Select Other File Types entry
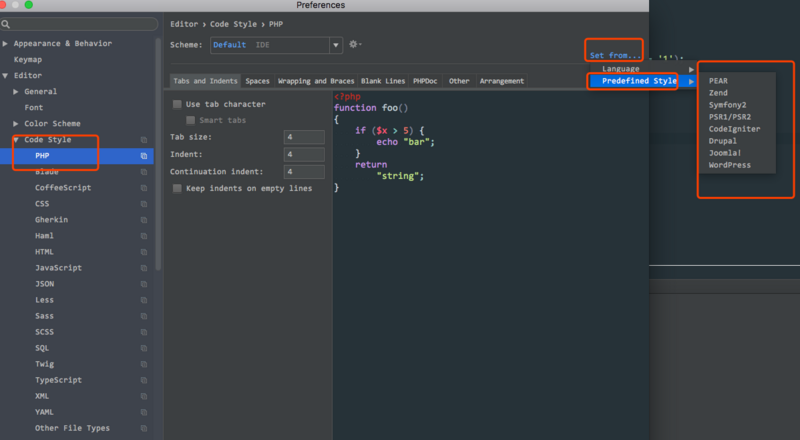 coord(72,428)
